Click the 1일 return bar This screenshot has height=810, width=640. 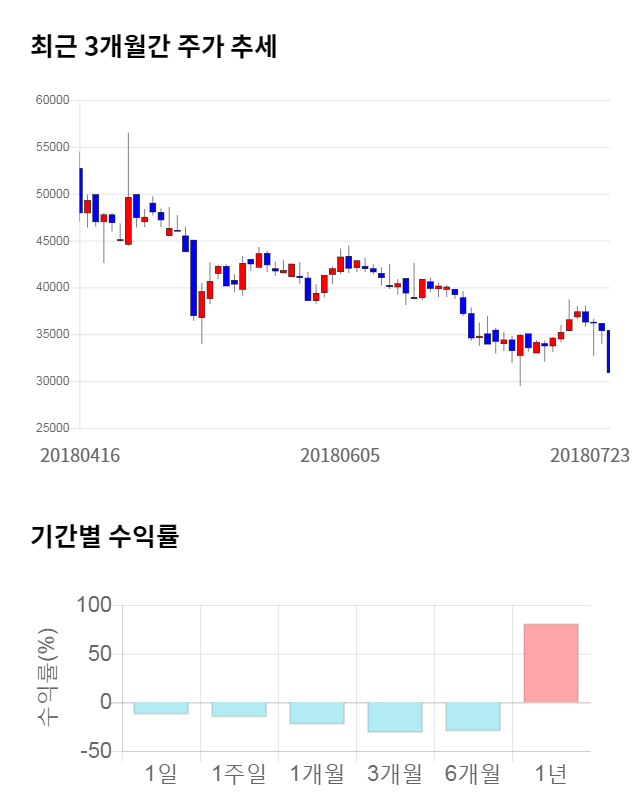[161, 708]
